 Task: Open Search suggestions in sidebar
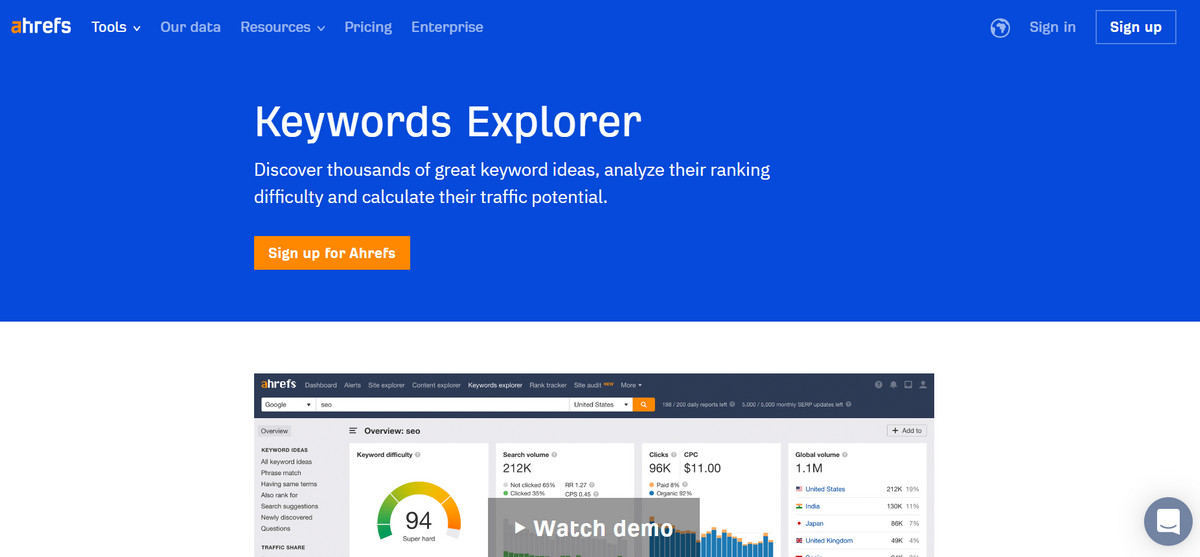point(287,506)
